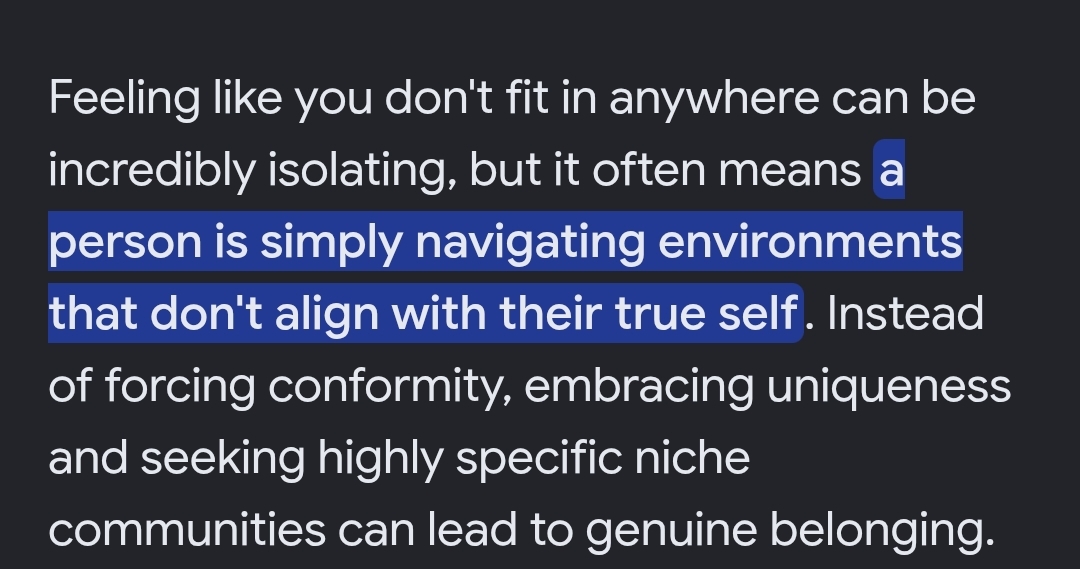1080x569 pixels.
Task: Click the highlighted word 'simply'
Action: [331, 242]
